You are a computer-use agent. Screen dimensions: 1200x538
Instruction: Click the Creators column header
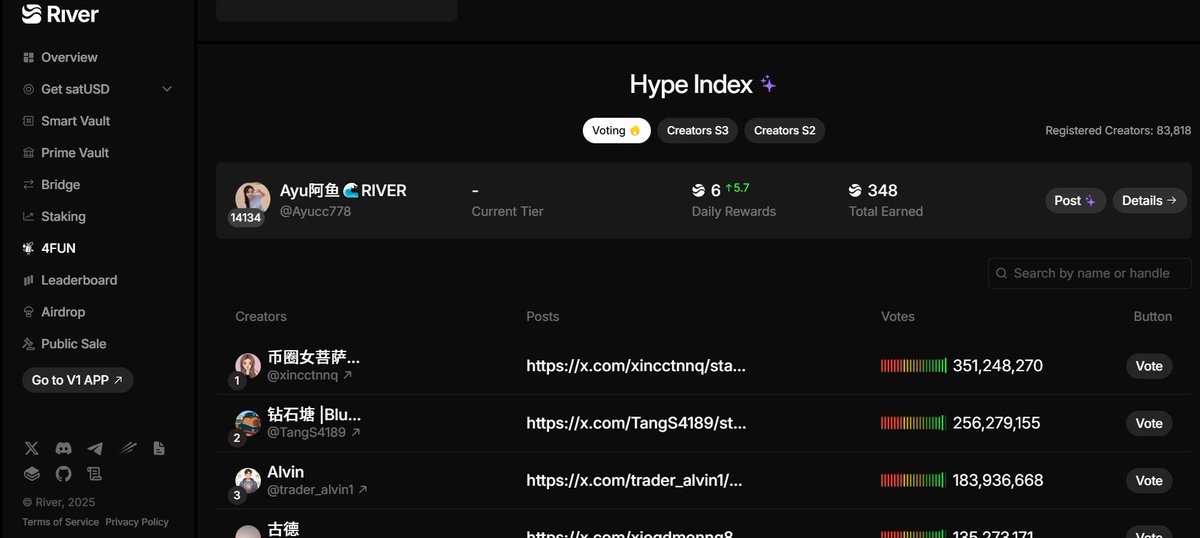pos(261,317)
